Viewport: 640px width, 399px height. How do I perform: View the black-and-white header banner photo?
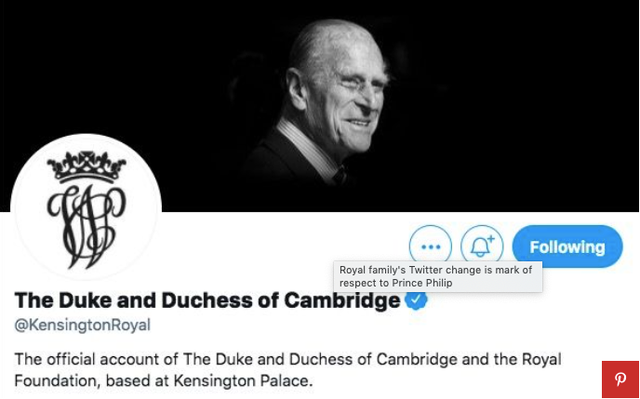pos(320,105)
